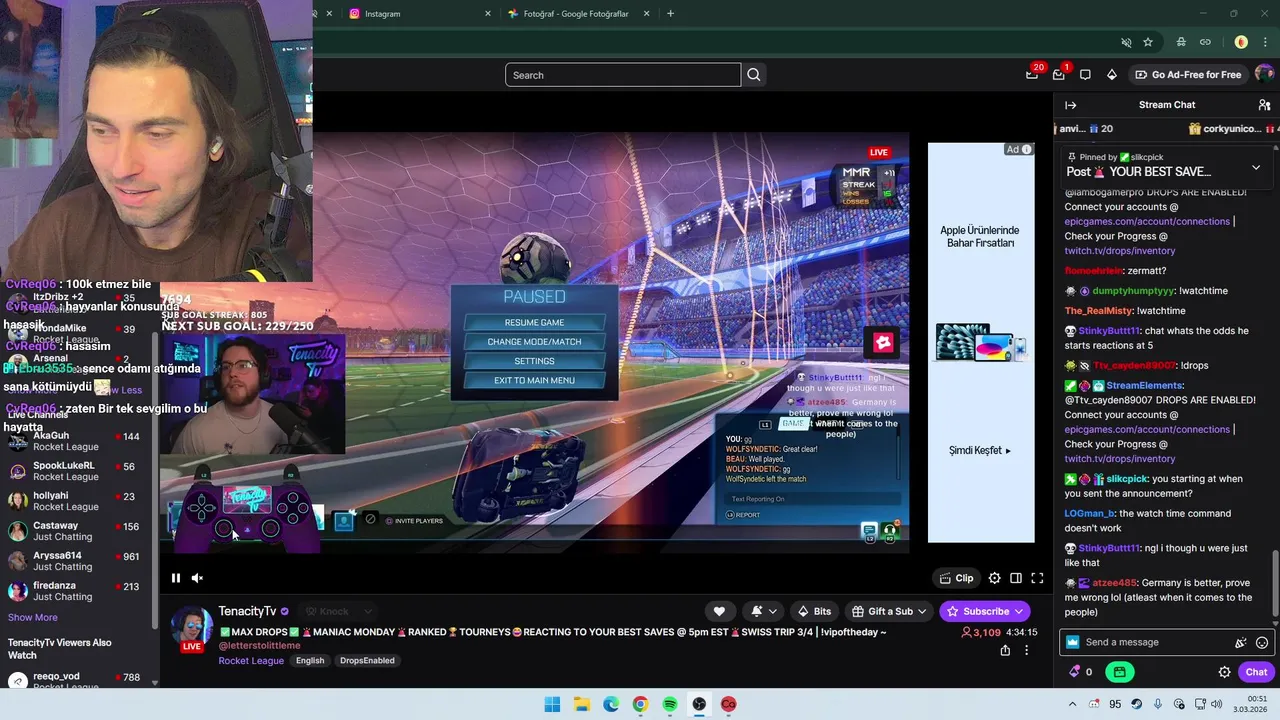Viewport: 1280px width, 720px height.
Task: Click the search magnifier button
Action: (x=754, y=75)
